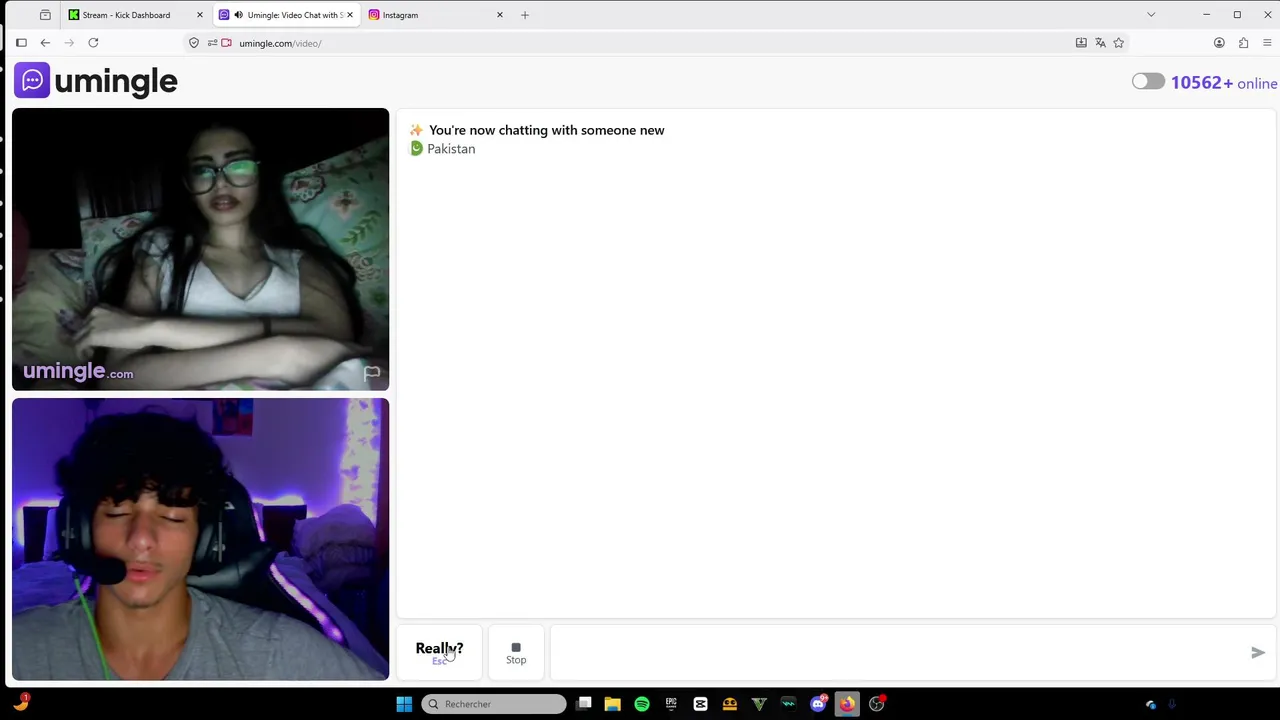Open the Firefox application menu
Viewport: 1280px width, 720px height.
tap(1267, 43)
